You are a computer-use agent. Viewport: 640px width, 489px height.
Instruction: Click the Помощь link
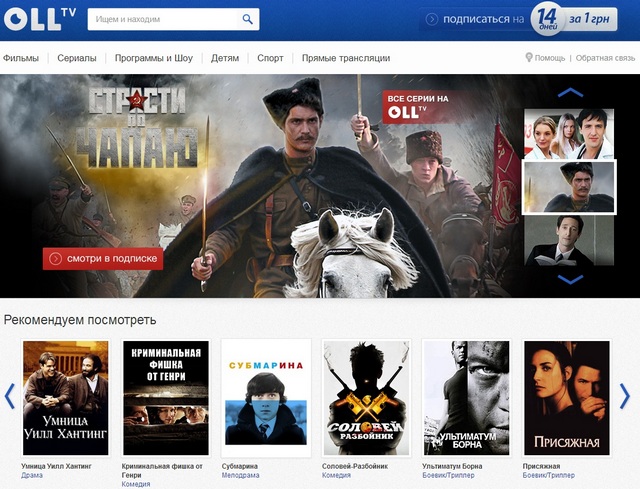coord(550,58)
